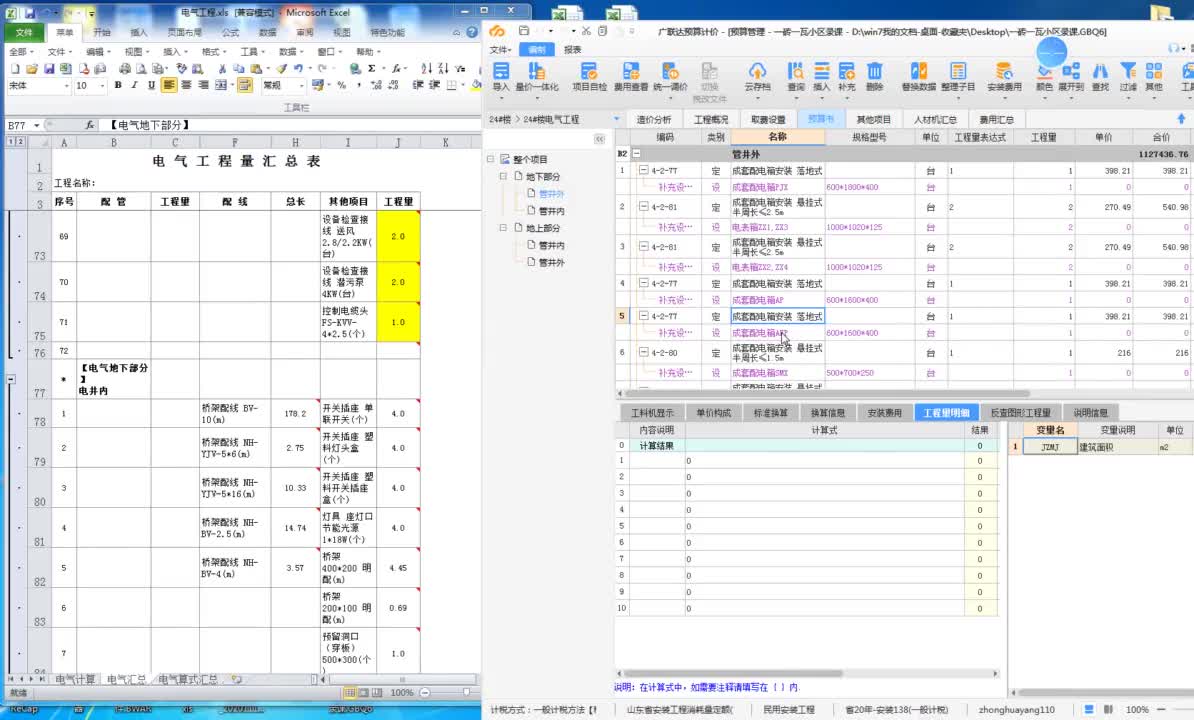Click the Excel fill color bucket swatch
Viewport: 1194px width, 720px height.
tap(475, 85)
